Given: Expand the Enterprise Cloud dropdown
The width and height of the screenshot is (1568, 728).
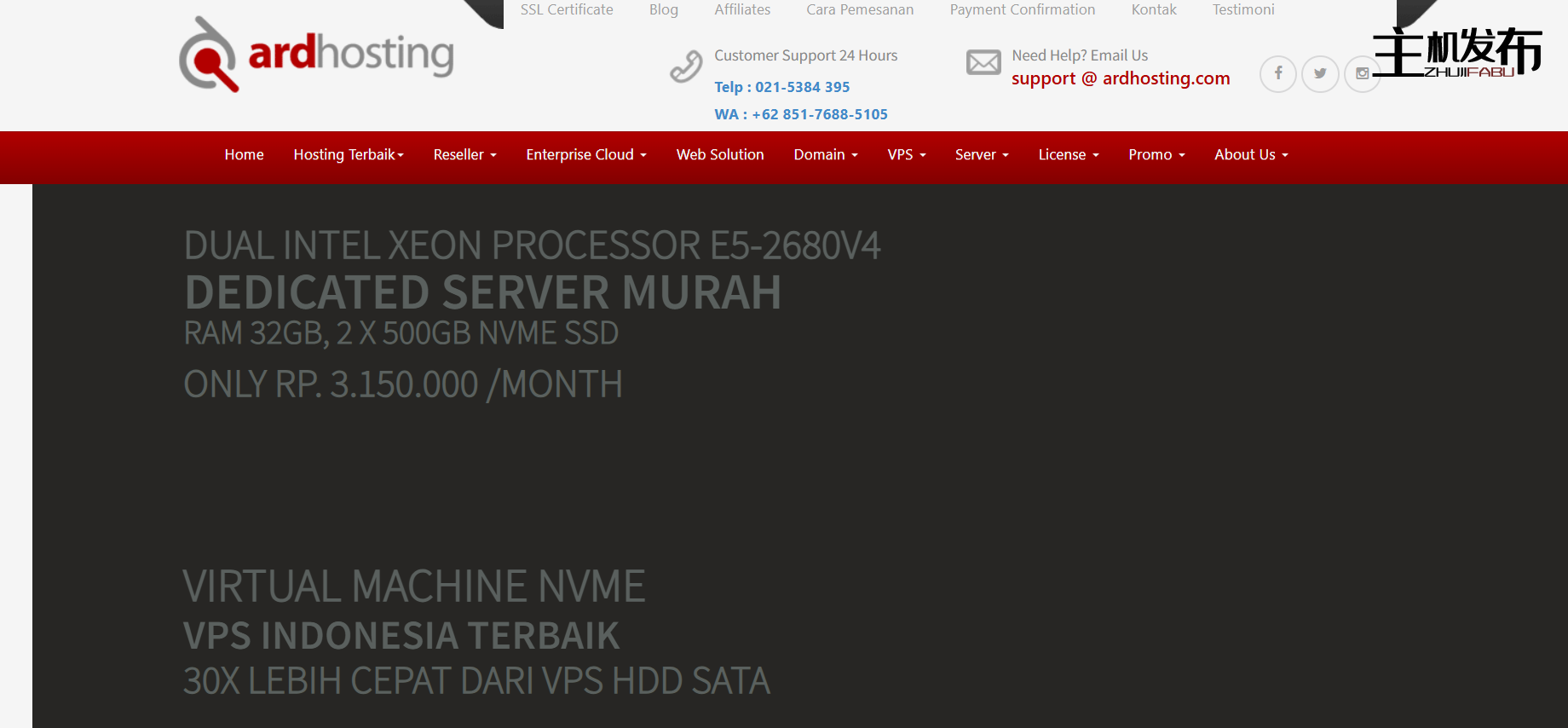Looking at the screenshot, I should [x=585, y=154].
